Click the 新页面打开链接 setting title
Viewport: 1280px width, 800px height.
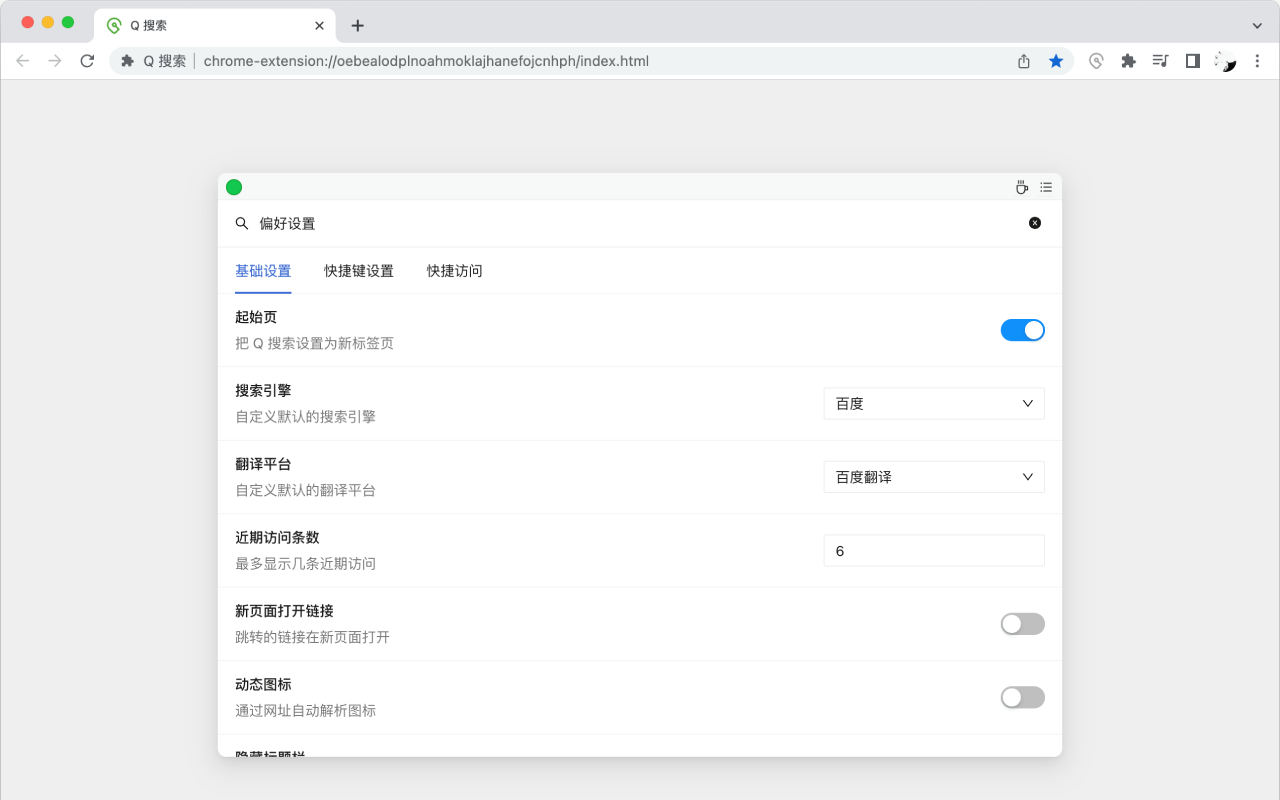tap(284, 611)
